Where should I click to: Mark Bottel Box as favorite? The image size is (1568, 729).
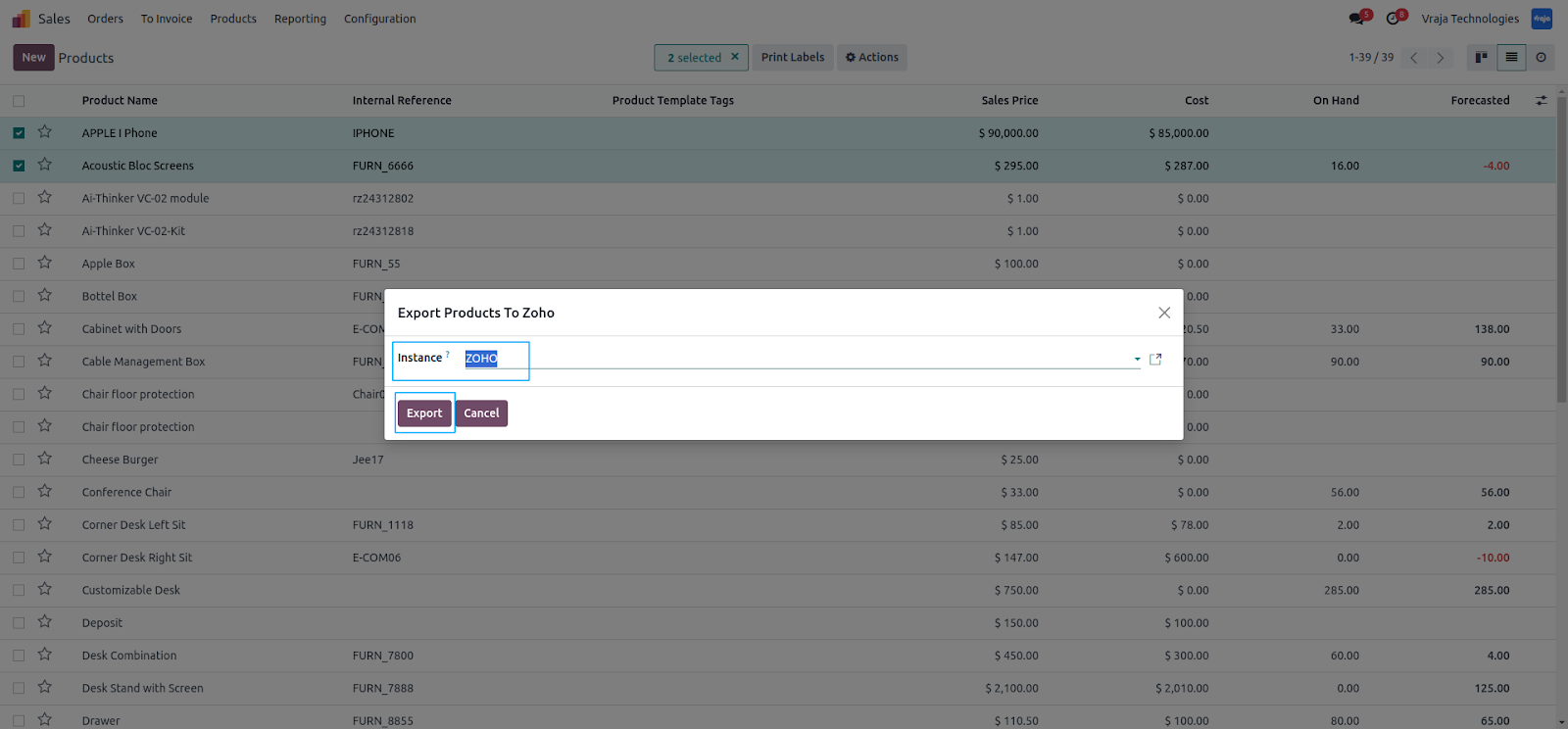point(45,295)
